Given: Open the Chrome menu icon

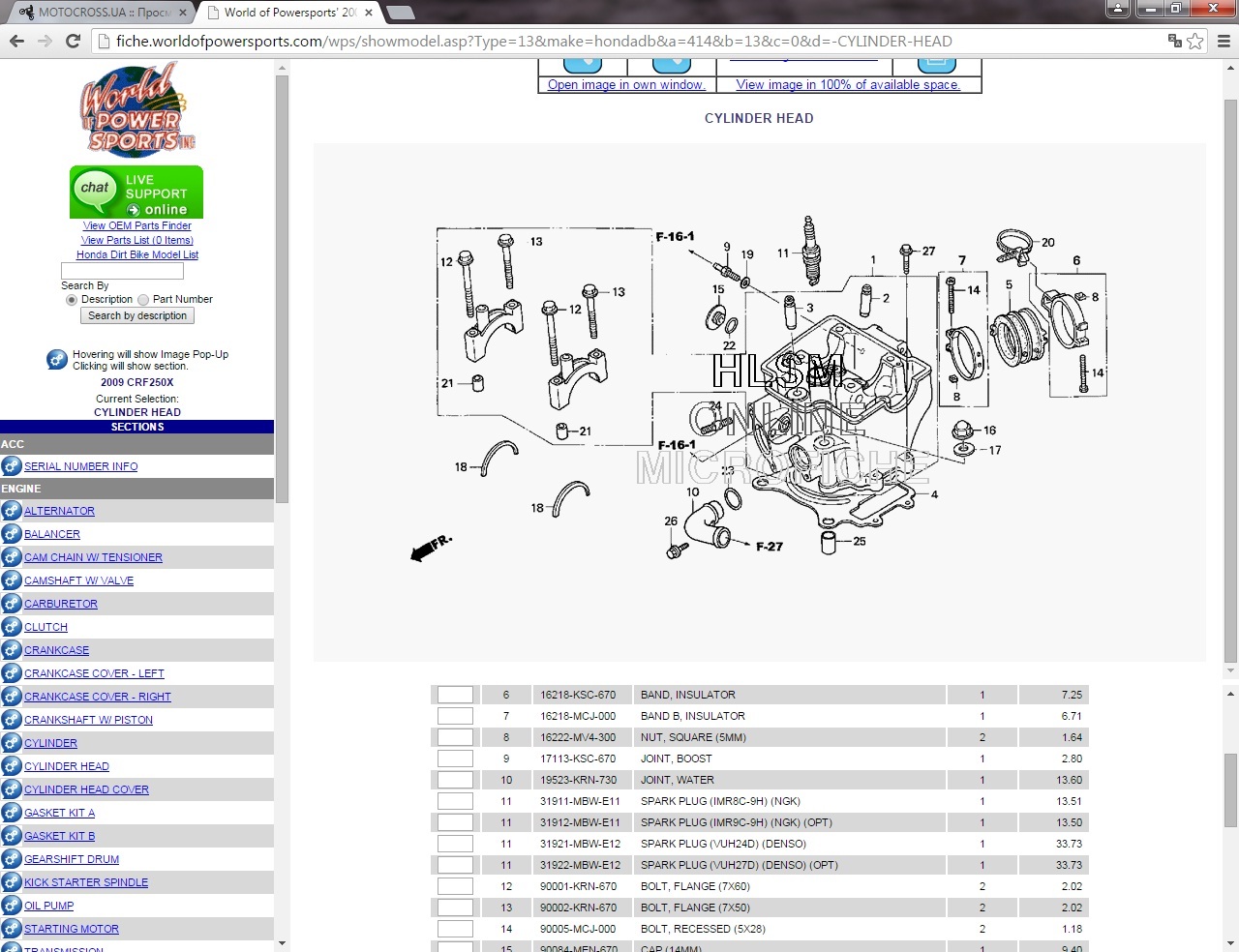Looking at the screenshot, I should coord(1224,41).
